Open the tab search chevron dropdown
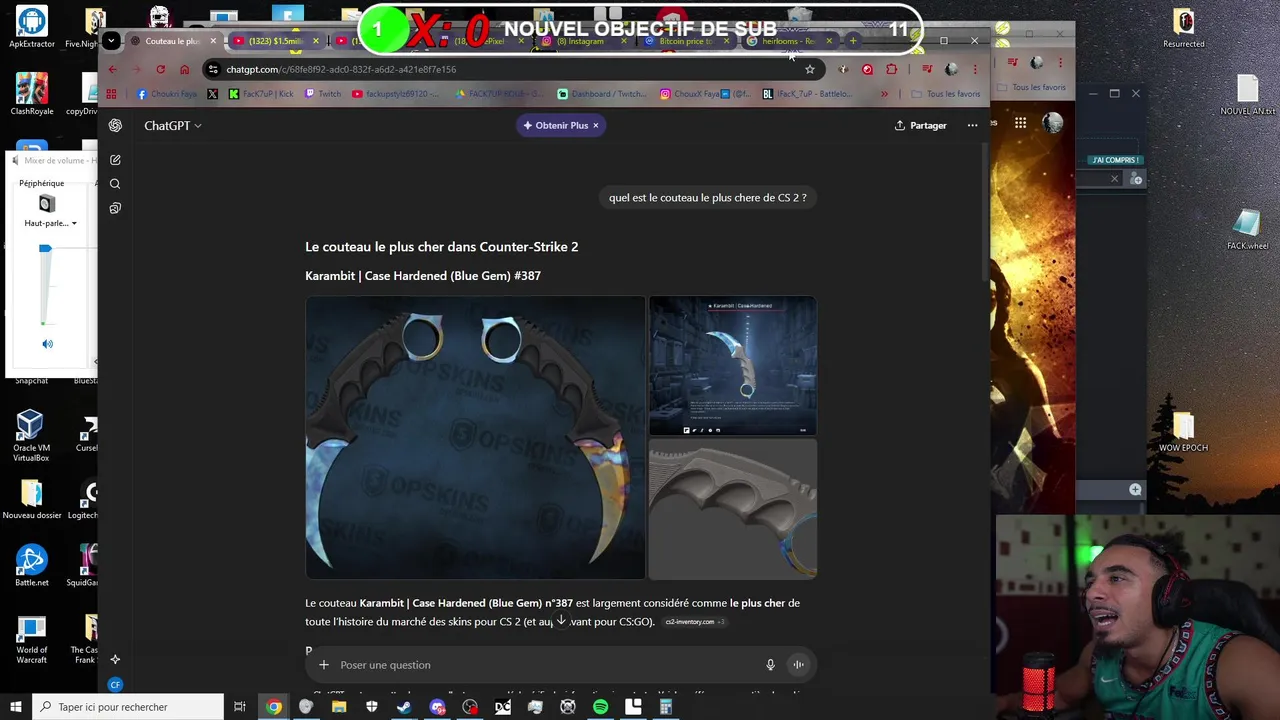This screenshot has width=1280, height=720. click(x=111, y=41)
